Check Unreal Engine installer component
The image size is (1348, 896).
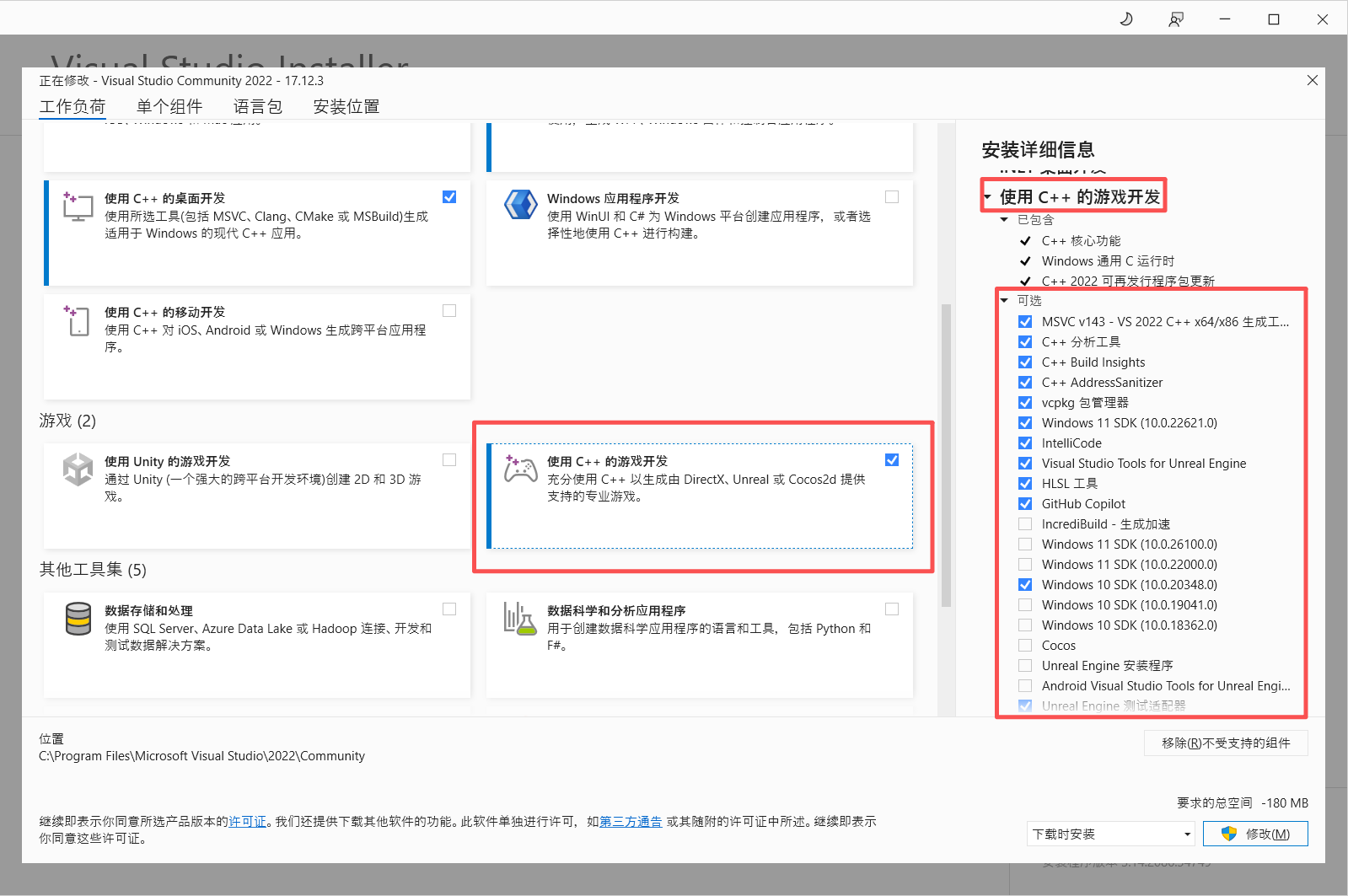1025,665
